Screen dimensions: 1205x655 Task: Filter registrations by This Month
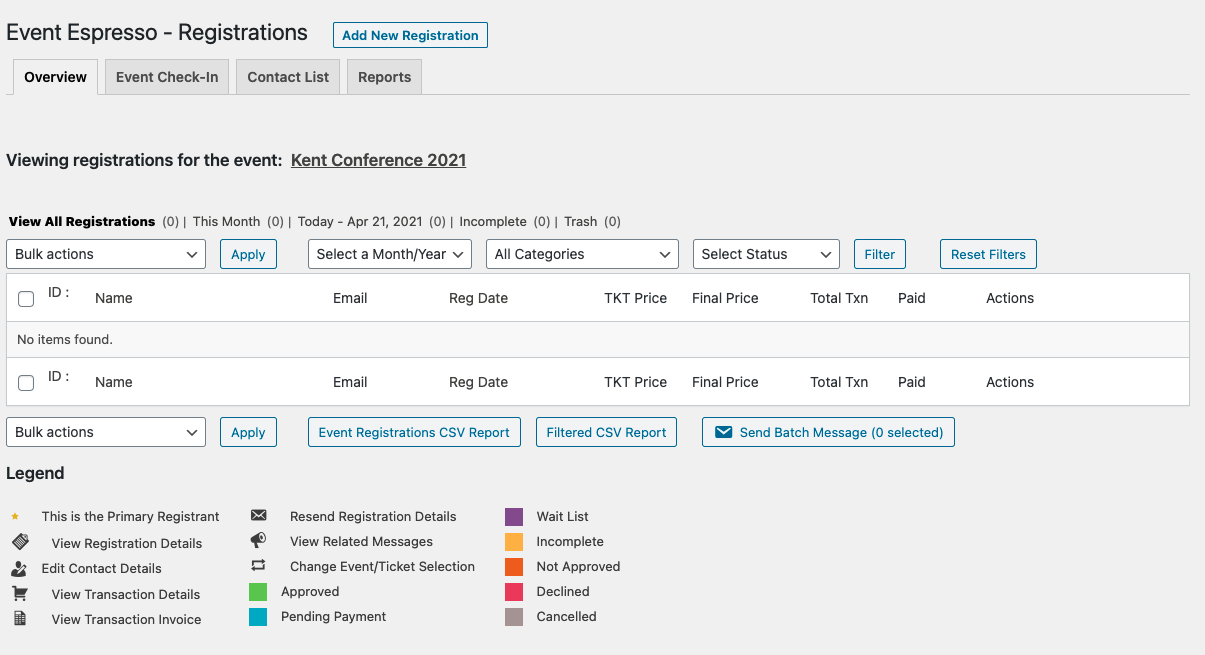pos(226,222)
